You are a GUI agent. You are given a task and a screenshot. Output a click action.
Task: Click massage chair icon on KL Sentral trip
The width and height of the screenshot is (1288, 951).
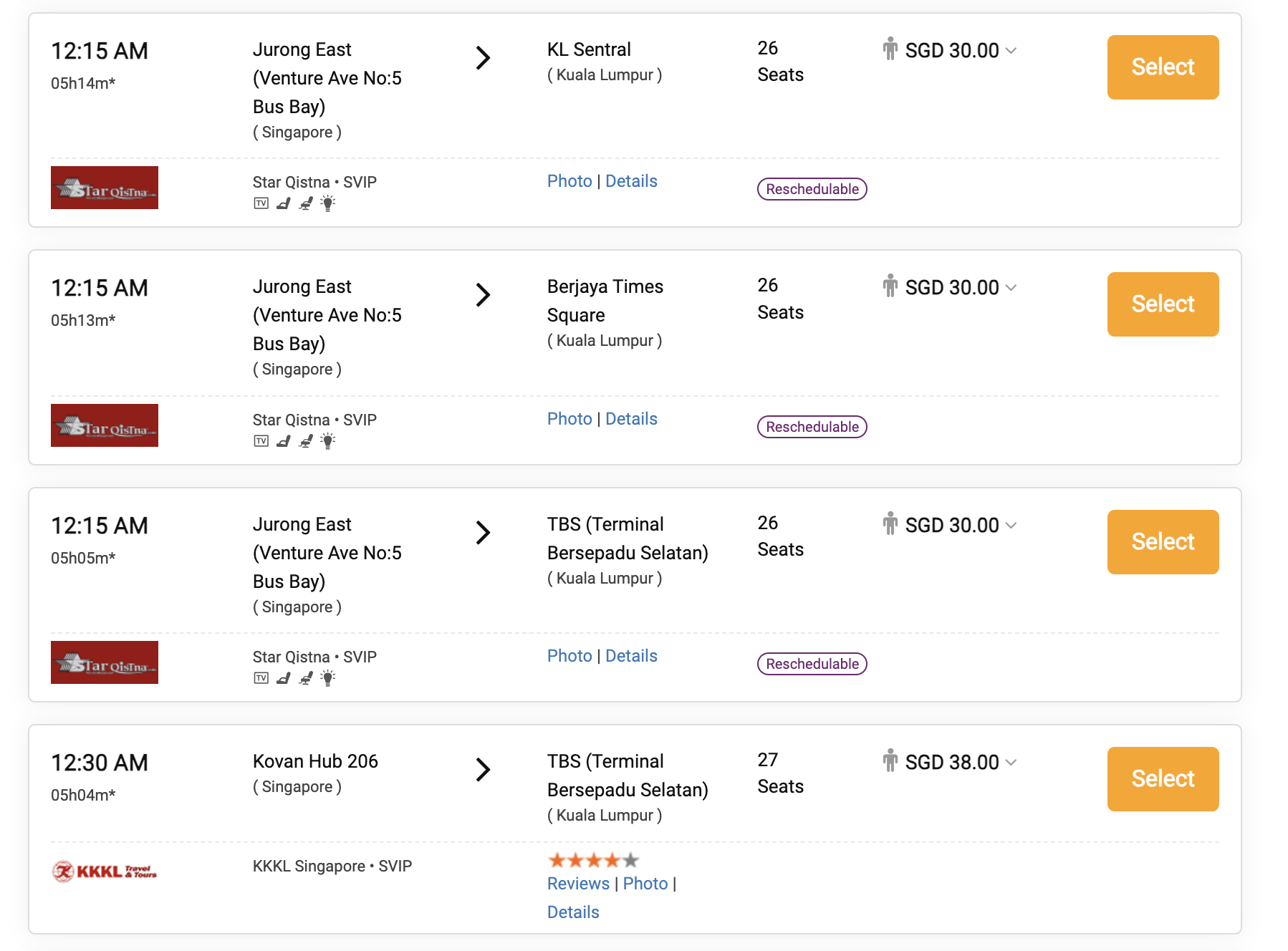point(306,203)
